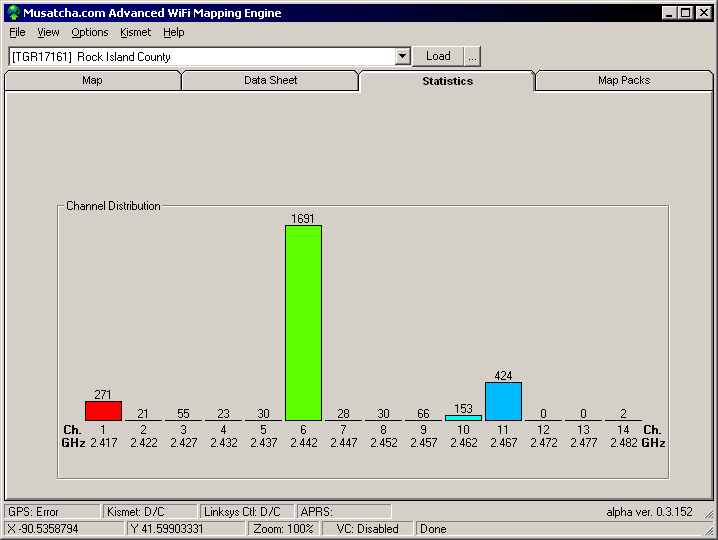Viewport: 718px width, 540px height.
Task: Open the View menu
Action: pos(48,32)
